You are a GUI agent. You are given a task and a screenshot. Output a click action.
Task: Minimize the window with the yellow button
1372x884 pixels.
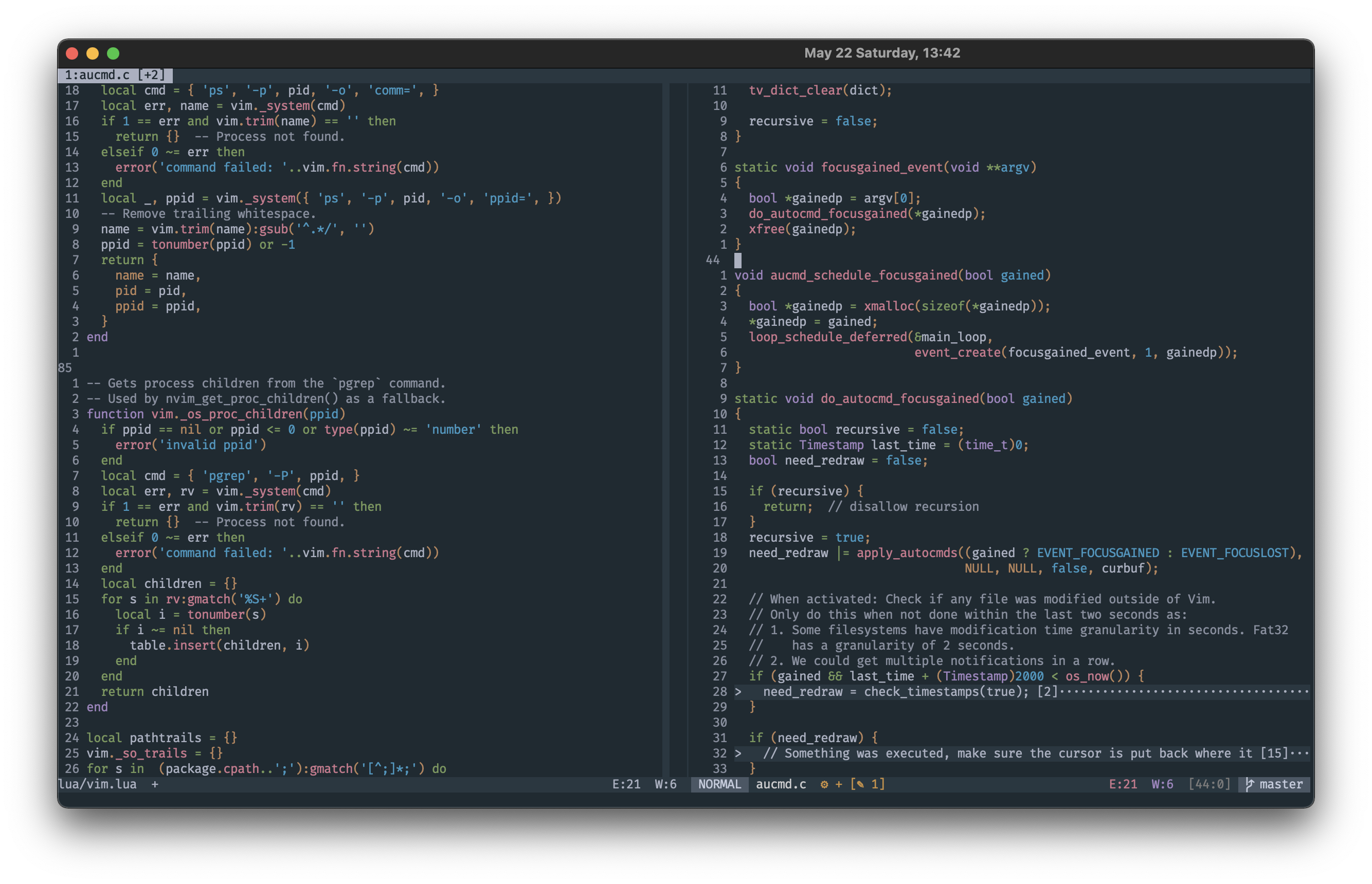(93, 53)
